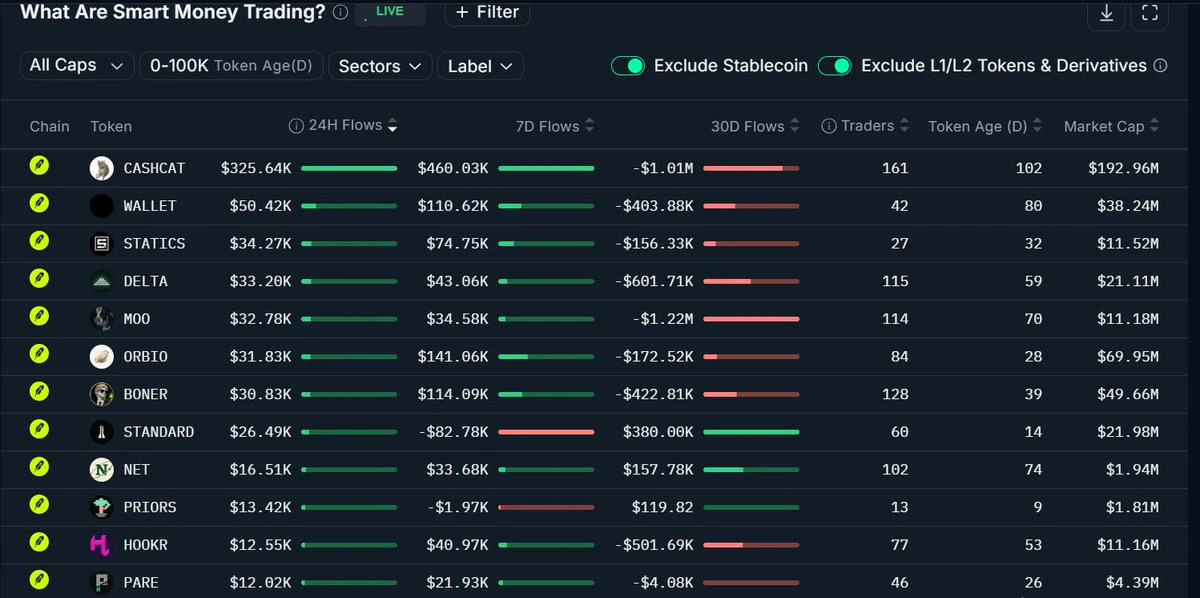Image resolution: width=1200 pixels, height=598 pixels.
Task: Open the All Caps dropdown
Action: pyautogui.click(x=77, y=65)
